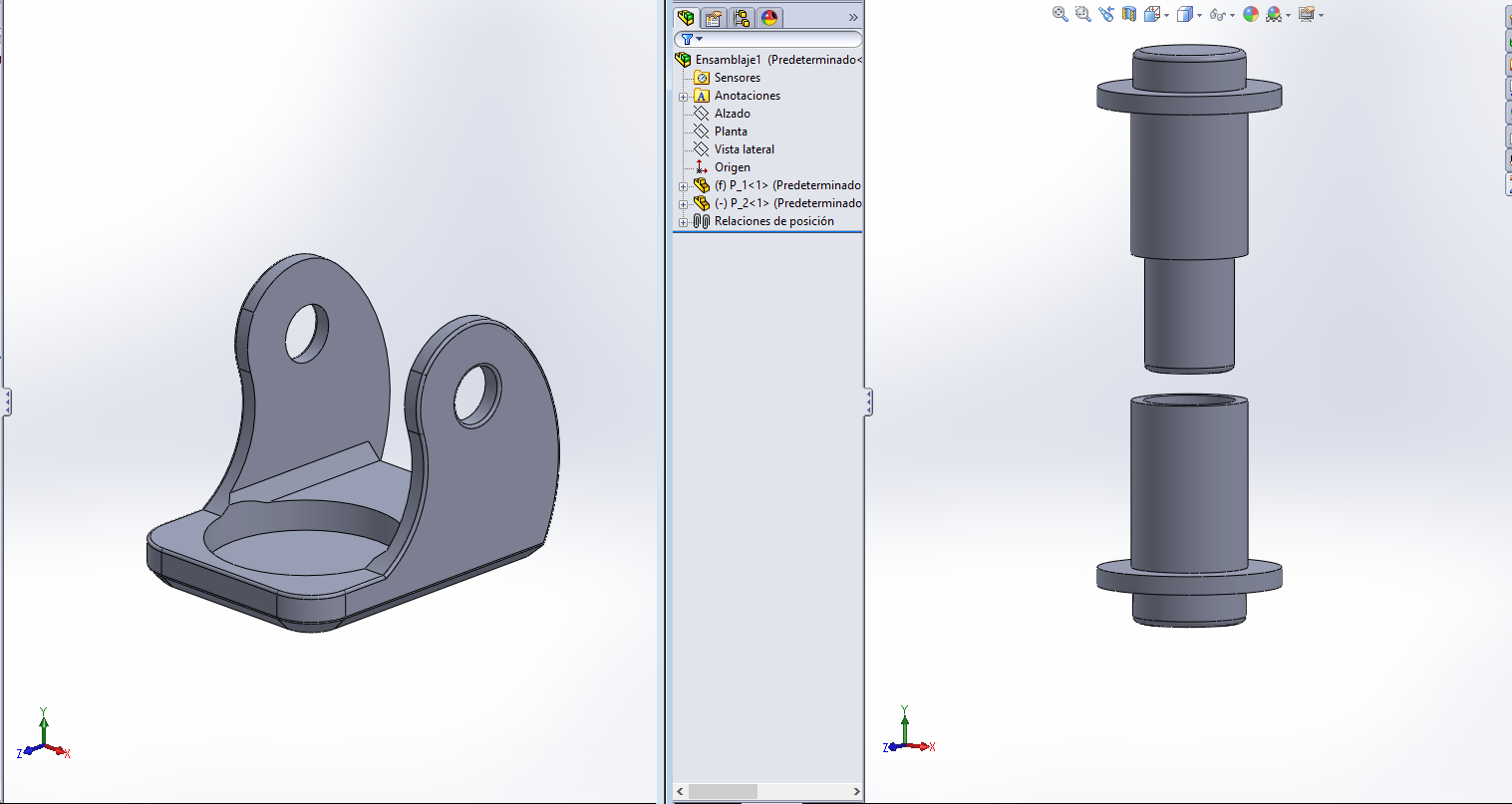The height and width of the screenshot is (804, 1512).
Task: Open the tree filter funnel dropdown
Action: coord(691,39)
